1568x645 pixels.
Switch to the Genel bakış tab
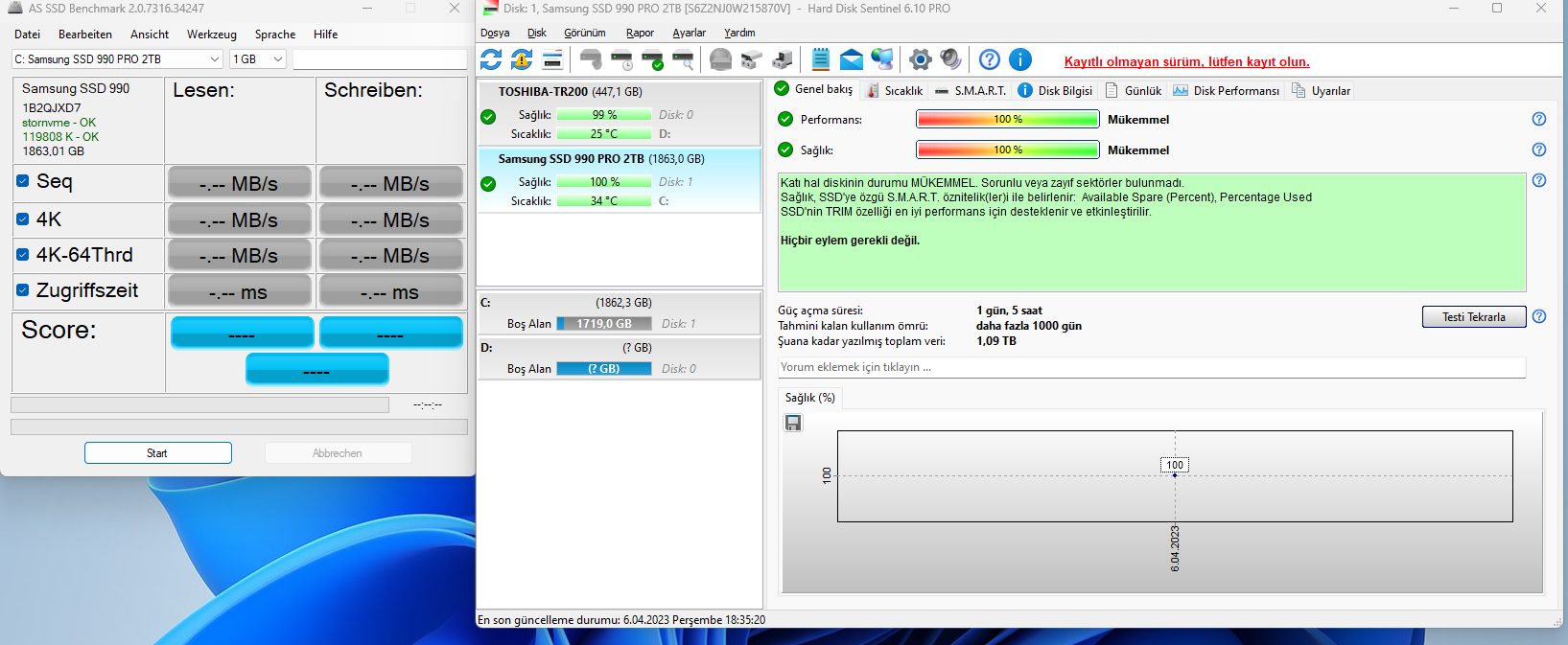click(x=813, y=89)
